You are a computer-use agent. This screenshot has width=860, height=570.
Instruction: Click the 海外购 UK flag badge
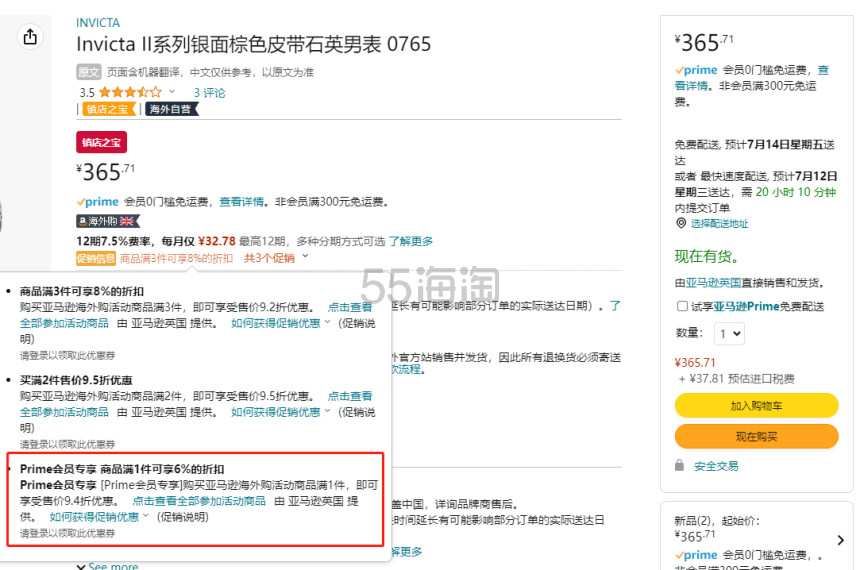tap(108, 221)
